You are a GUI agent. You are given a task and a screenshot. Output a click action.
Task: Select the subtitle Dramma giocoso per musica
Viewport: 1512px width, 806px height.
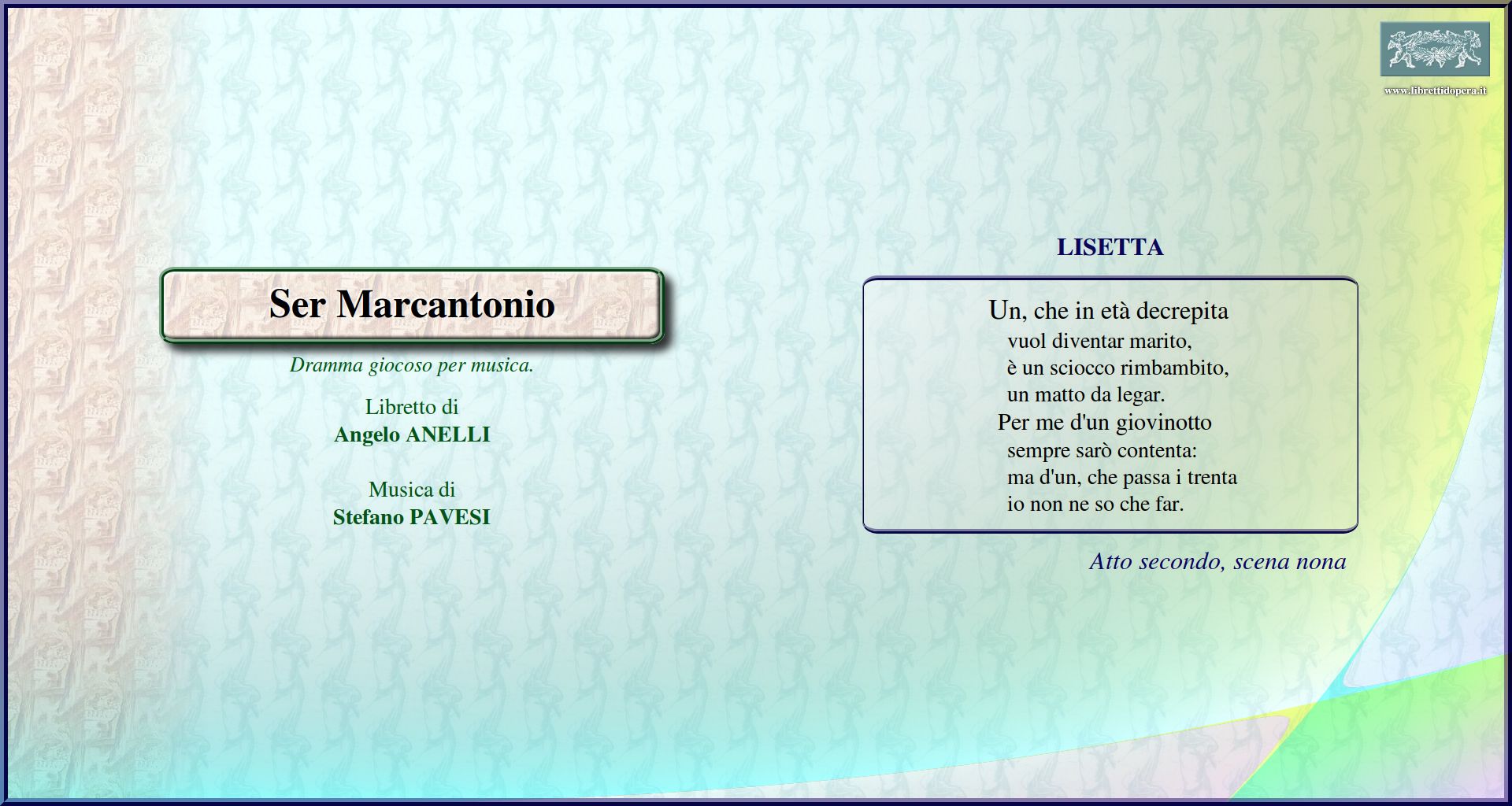pyautogui.click(x=412, y=365)
